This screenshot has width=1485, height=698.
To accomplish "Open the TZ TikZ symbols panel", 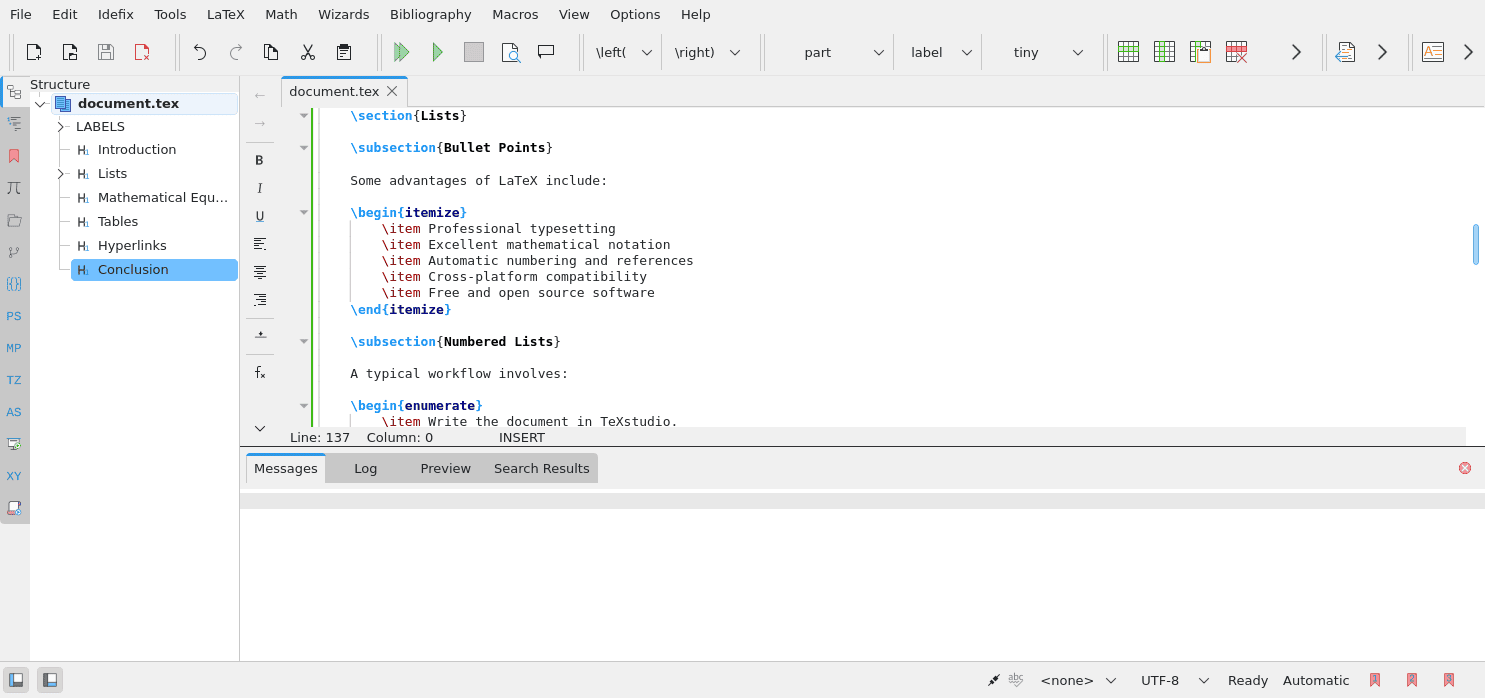I will tap(14, 380).
